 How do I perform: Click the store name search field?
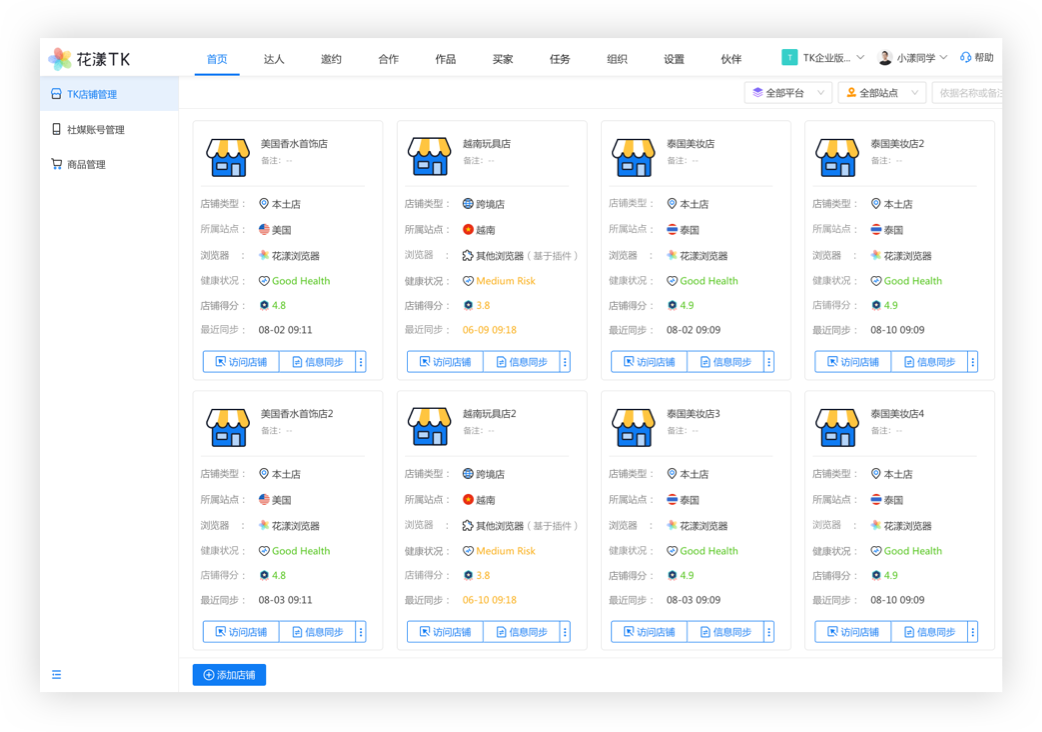tap(968, 93)
